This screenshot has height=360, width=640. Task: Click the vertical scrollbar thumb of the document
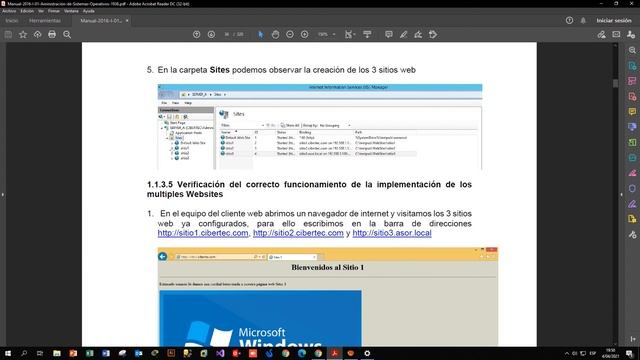coord(615,83)
